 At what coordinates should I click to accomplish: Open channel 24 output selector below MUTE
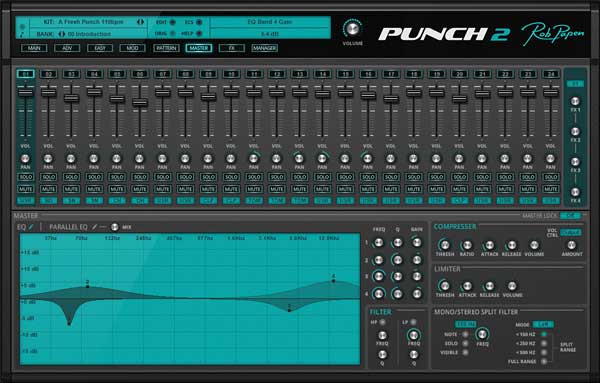[550, 200]
